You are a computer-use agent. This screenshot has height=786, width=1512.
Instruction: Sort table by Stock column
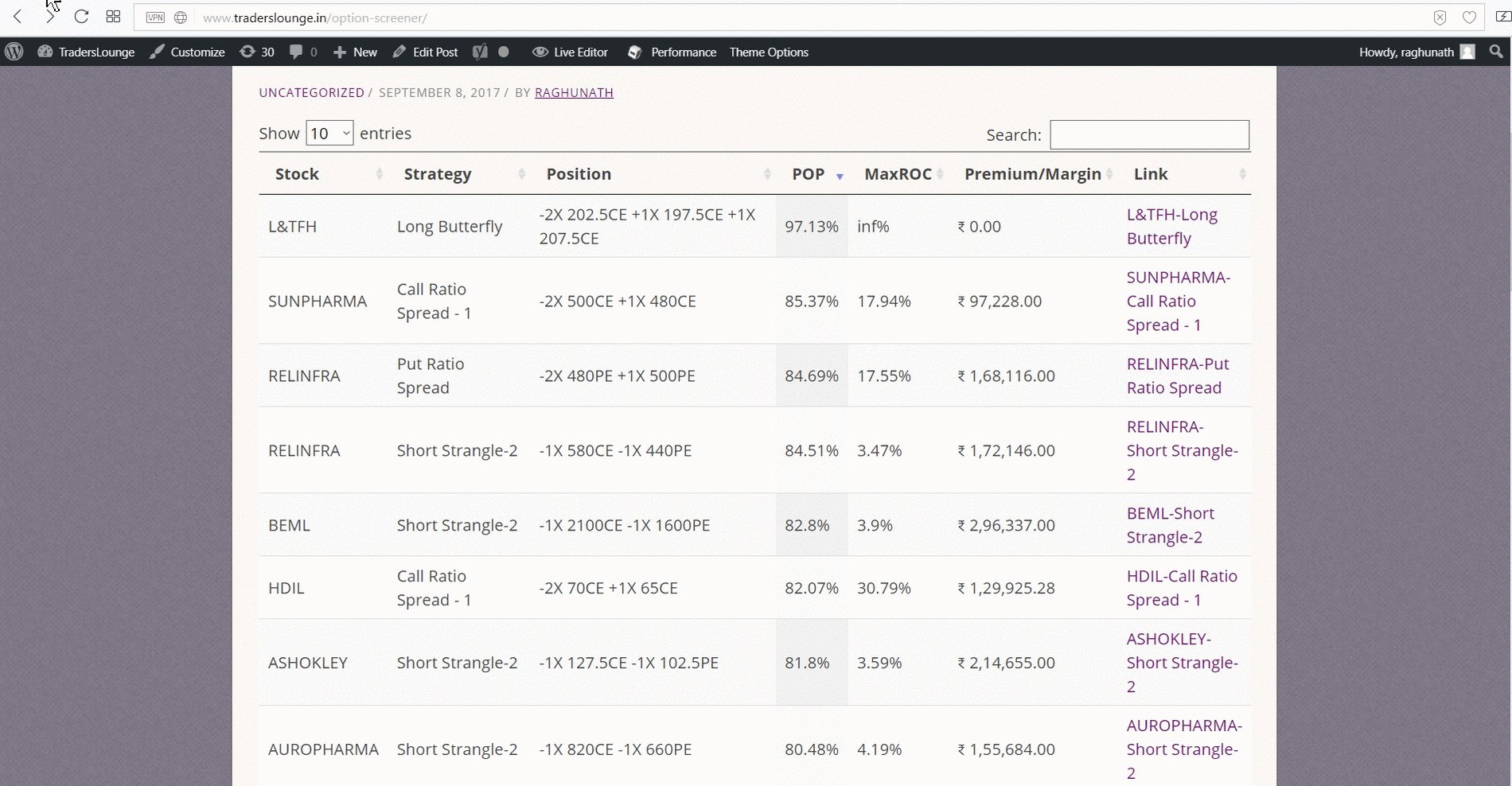click(323, 173)
